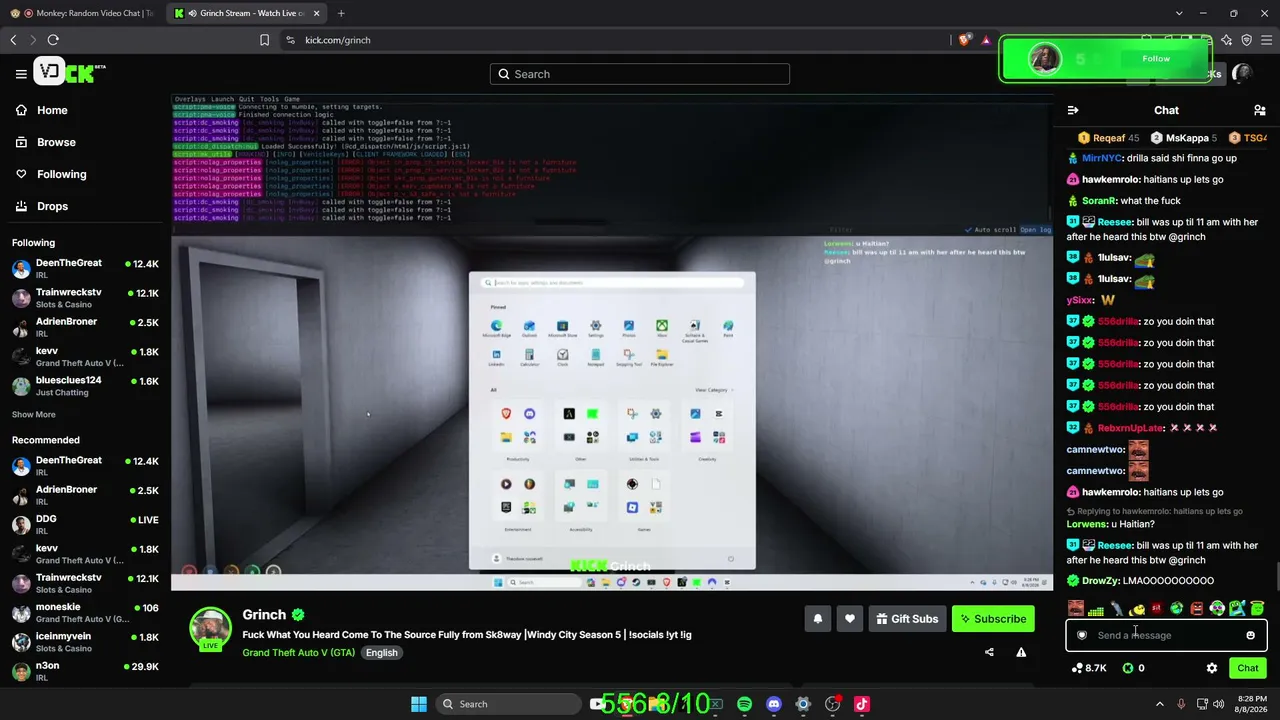This screenshot has width=1280, height=720.
Task: Open DDG recommended live channel
Action: (85, 525)
